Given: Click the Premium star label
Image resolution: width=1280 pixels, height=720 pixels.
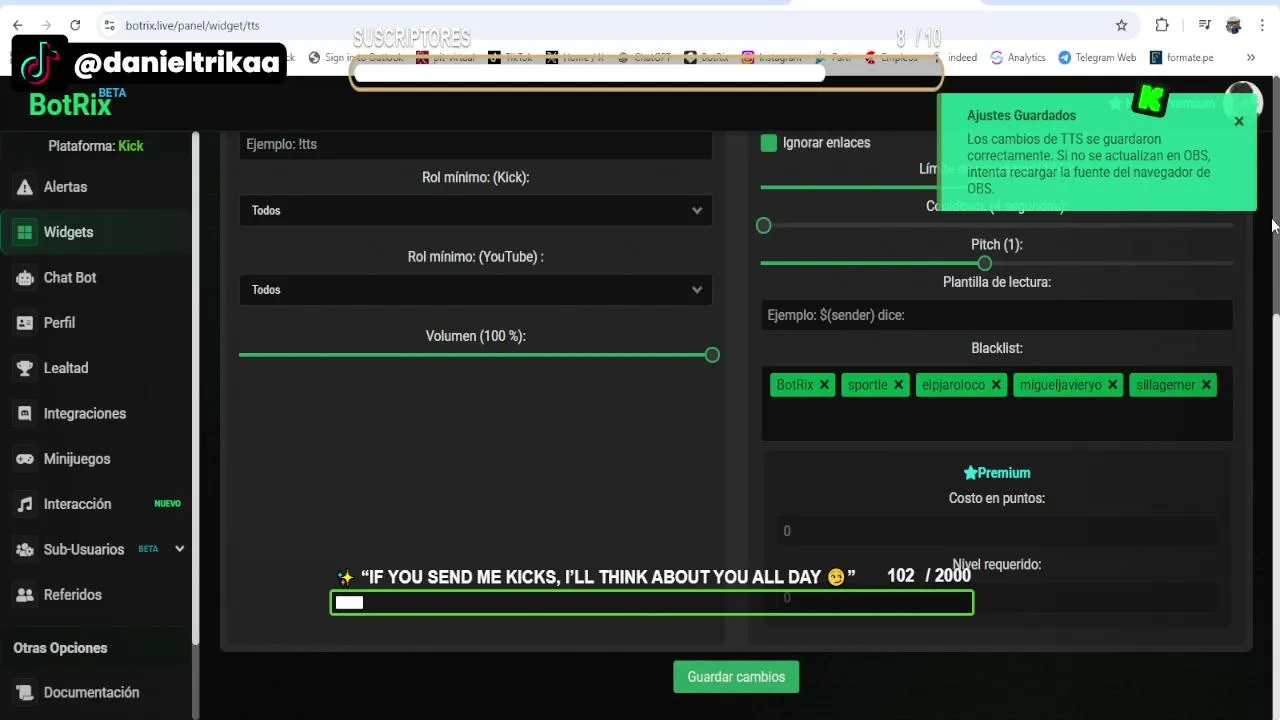Looking at the screenshot, I should point(997,473).
